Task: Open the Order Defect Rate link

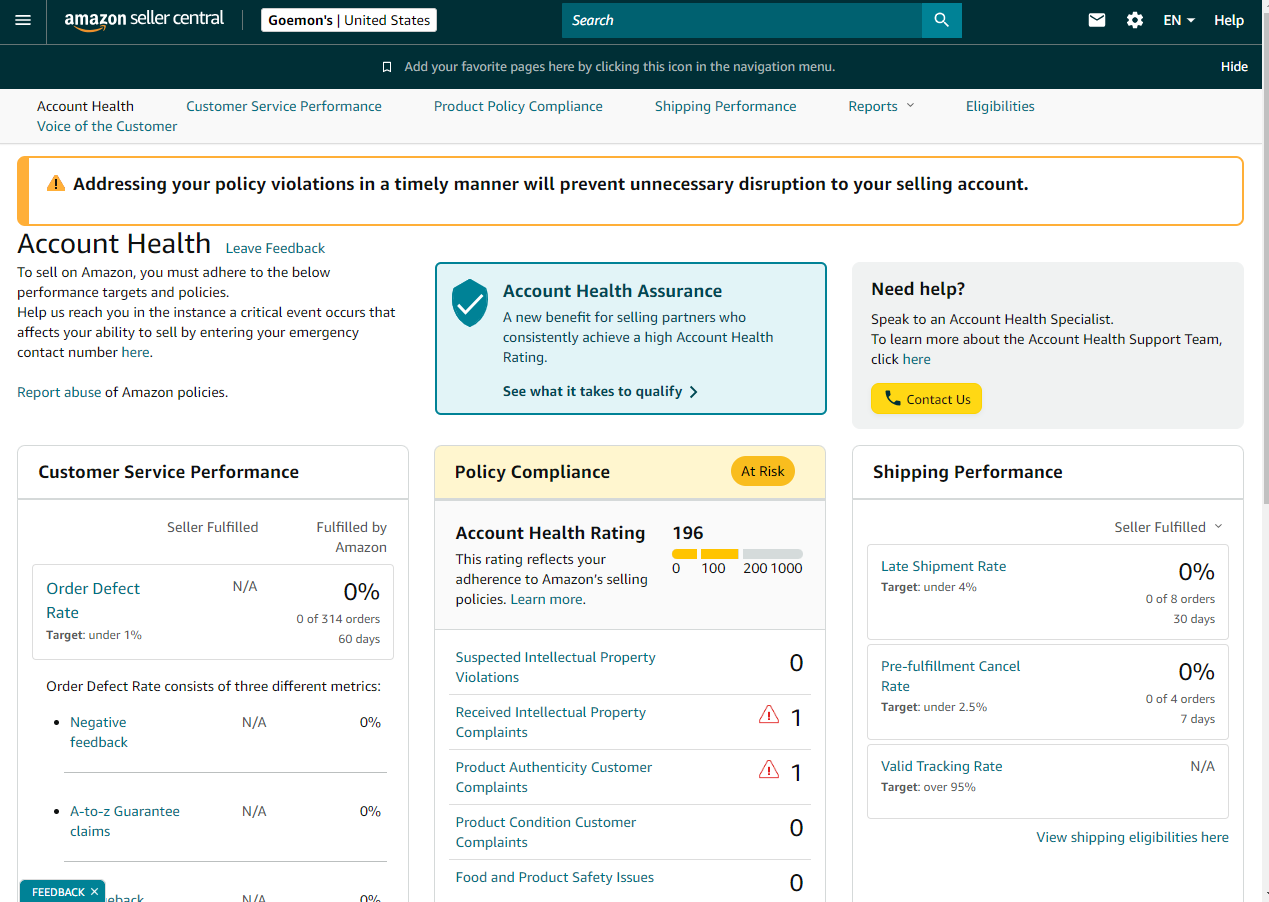Action: click(x=93, y=600)
